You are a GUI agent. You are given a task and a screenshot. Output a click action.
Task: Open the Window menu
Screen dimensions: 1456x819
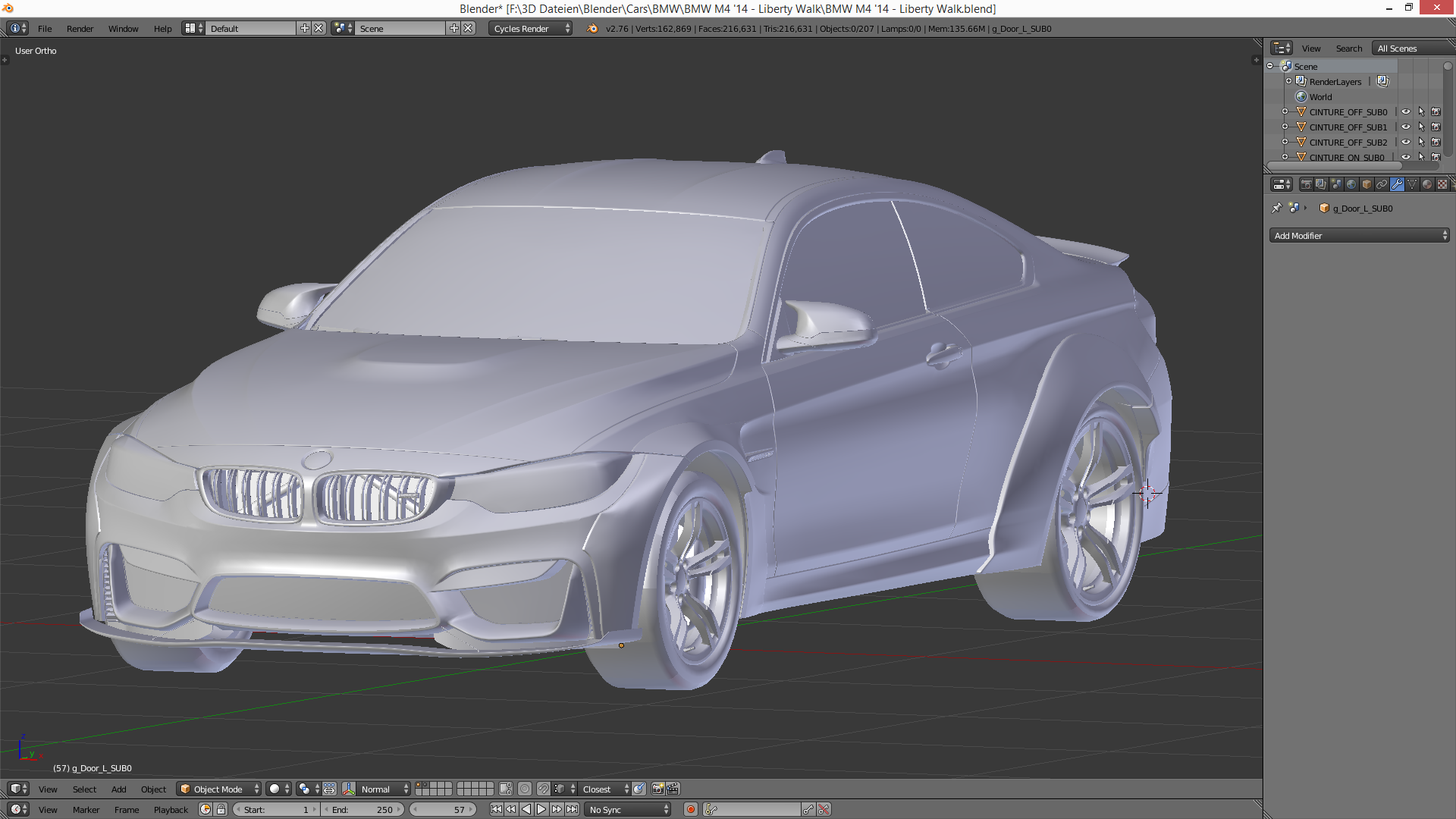pos(123,28)
